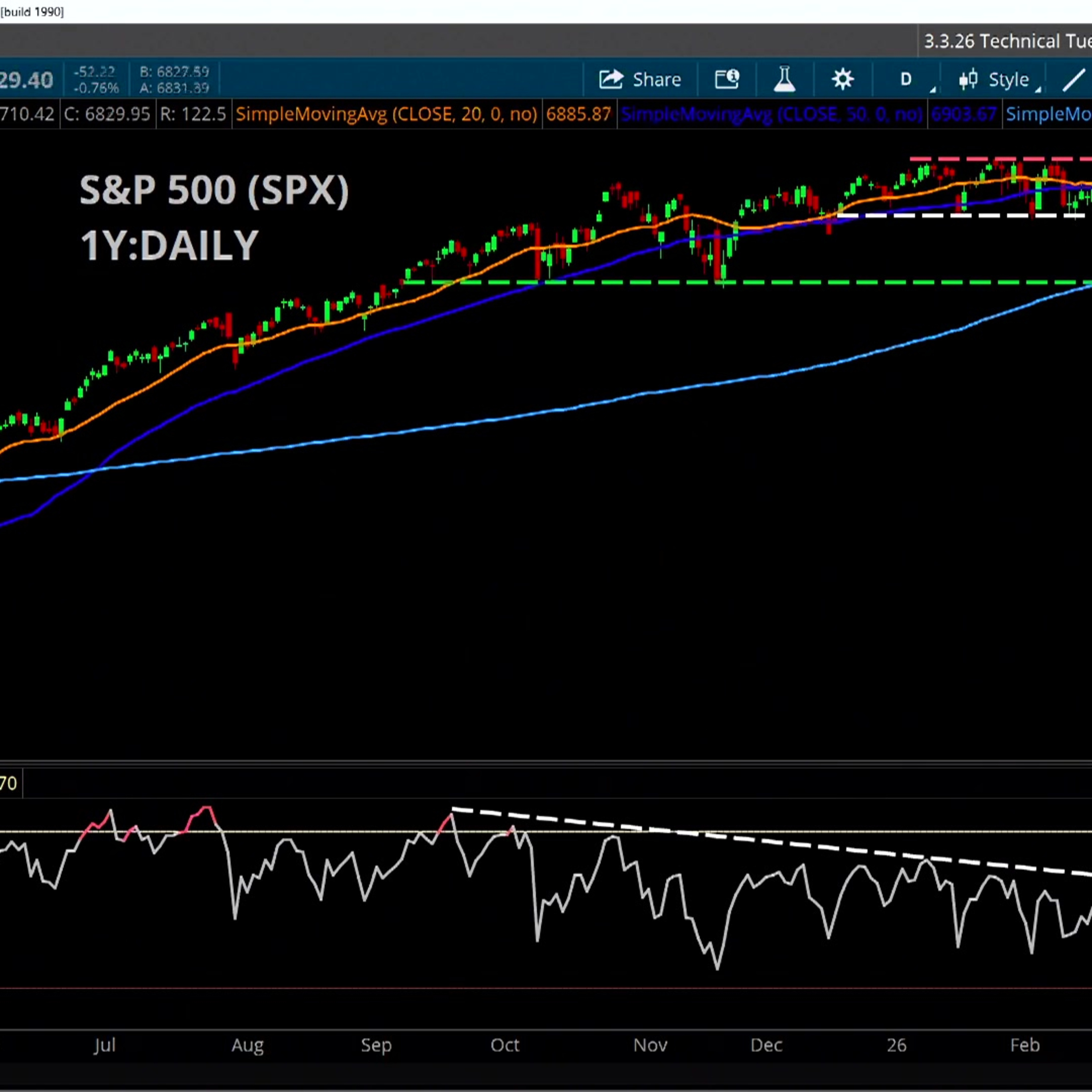Open chart settings gear icon
The image size is (1092, 1092).
[x=843, y=79]
